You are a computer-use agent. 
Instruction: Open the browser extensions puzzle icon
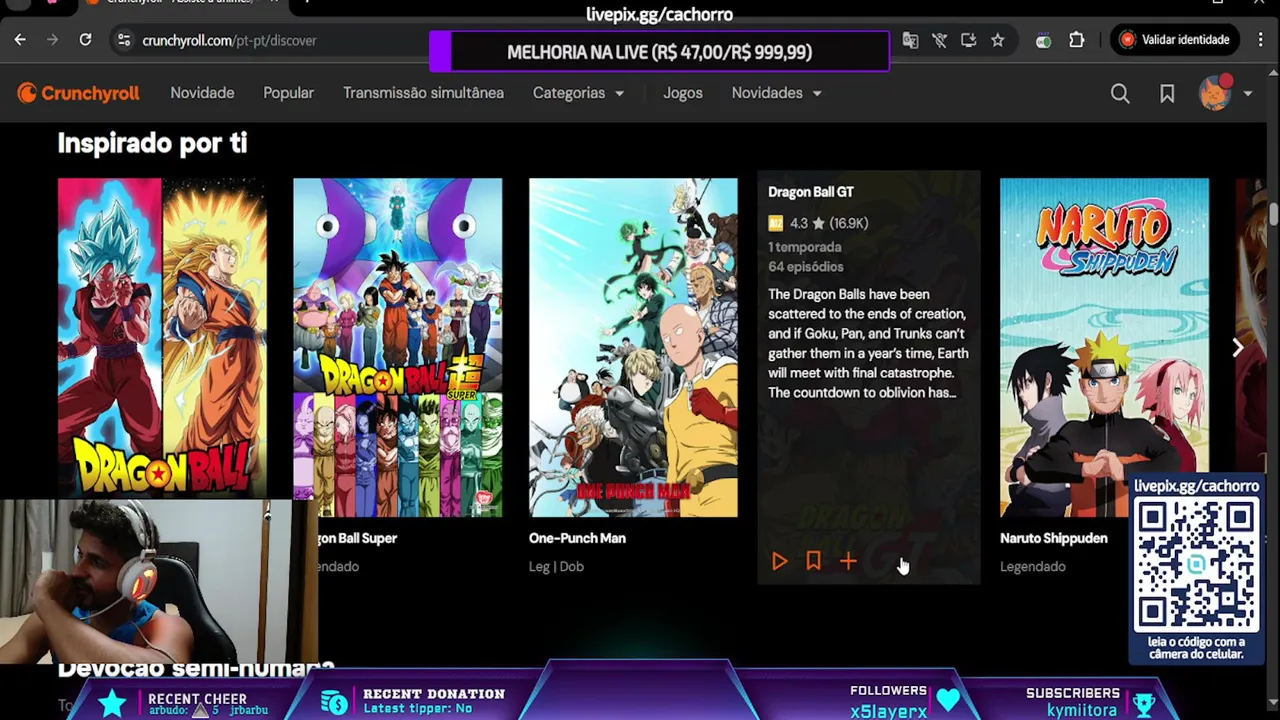(1076, 40)
